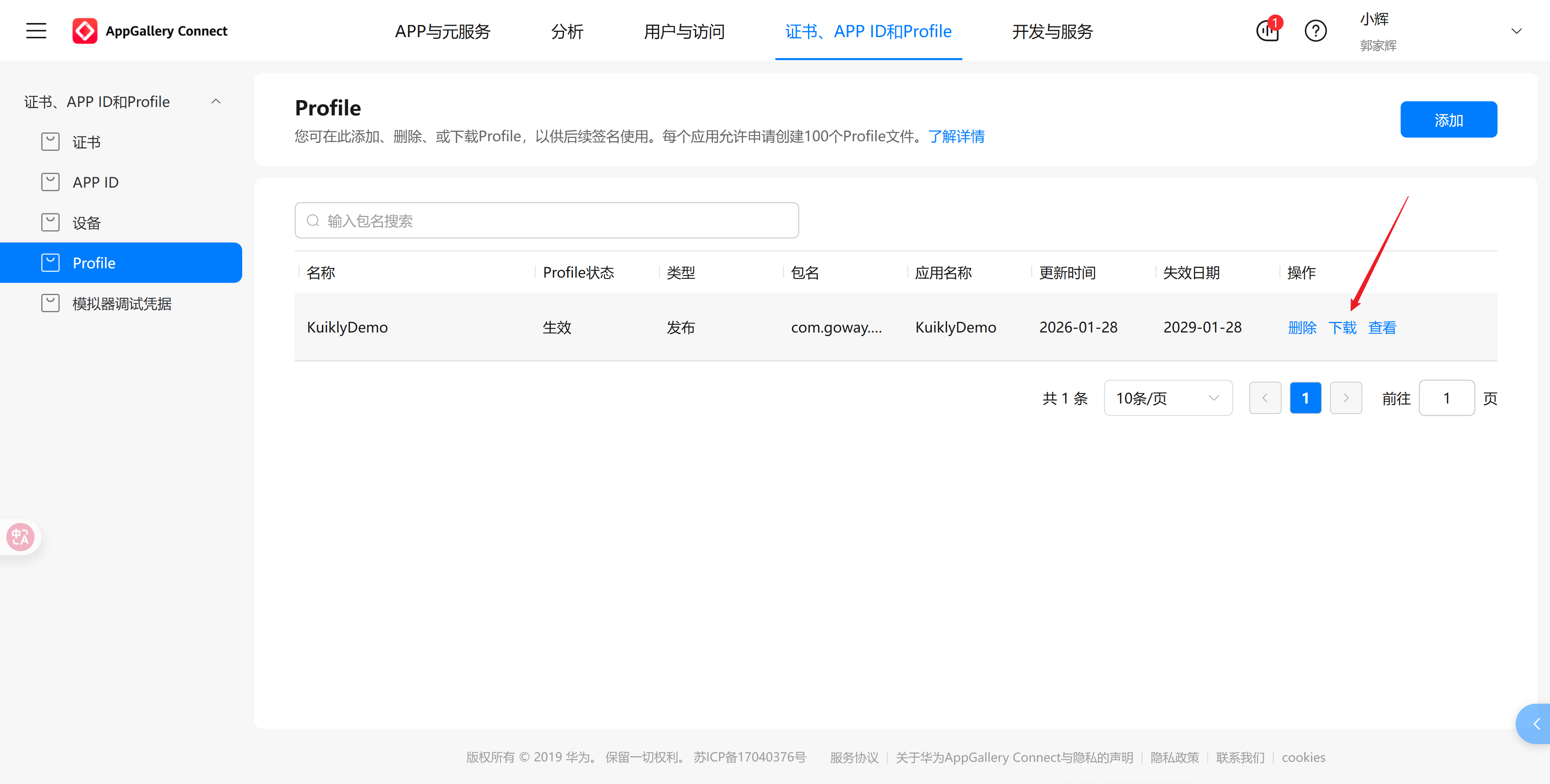Open the help question-mark icon
Viewport: 1550px width, 784px height.
(x=1315, y=31)
